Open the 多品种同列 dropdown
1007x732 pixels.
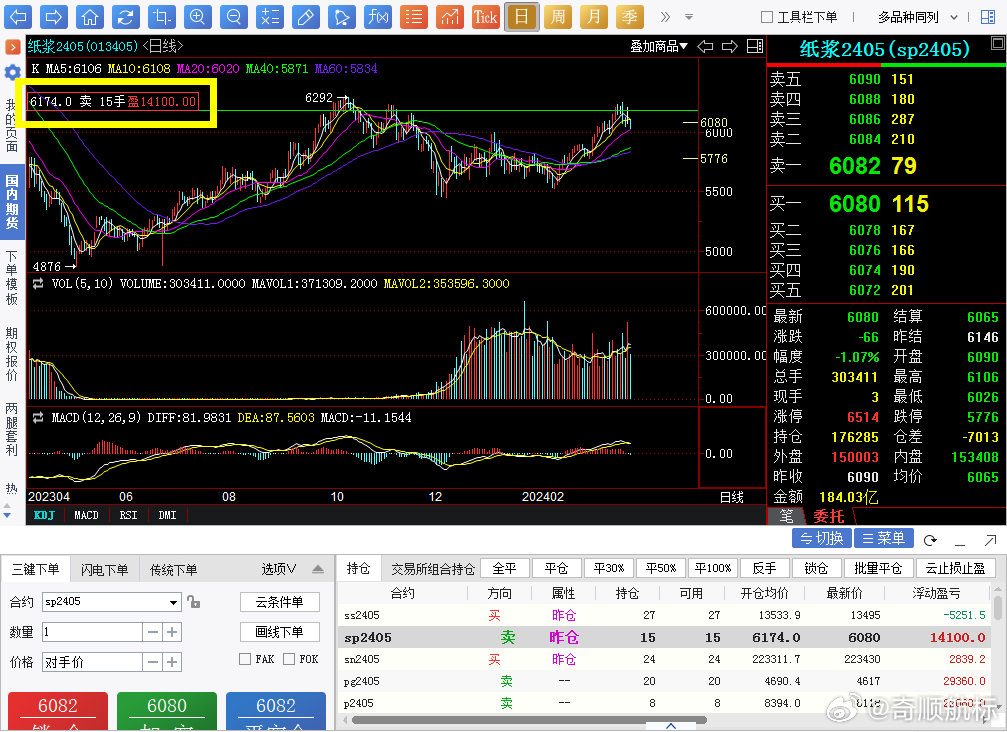click(917, 17)
